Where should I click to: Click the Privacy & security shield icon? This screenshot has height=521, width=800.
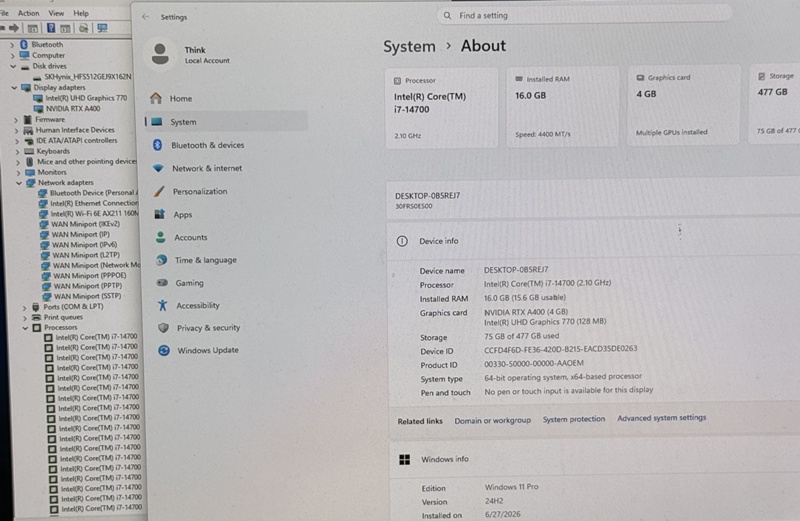coord(163,328)
